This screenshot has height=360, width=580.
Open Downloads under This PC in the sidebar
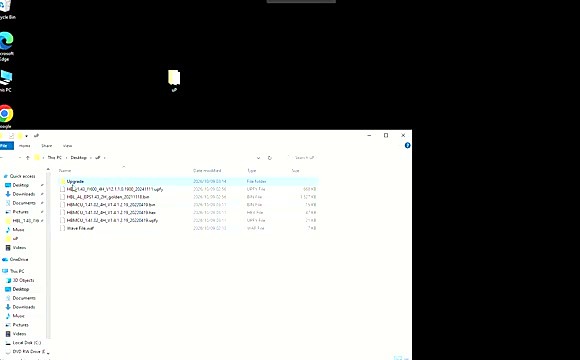24,307
